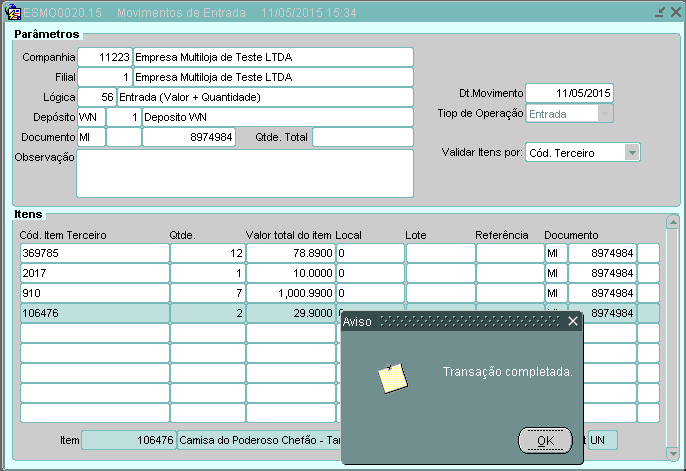The height and width of the screenshot is (471, 686).
Task: Close the Movimentos de Entrada window
Action: coord(676,12)
